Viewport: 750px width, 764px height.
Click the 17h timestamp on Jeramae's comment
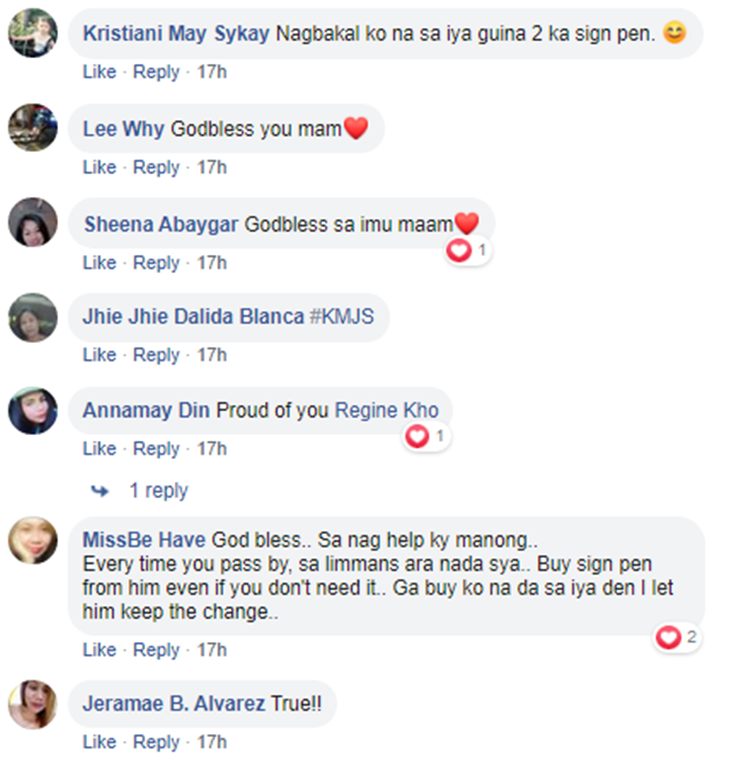[212, 742]
